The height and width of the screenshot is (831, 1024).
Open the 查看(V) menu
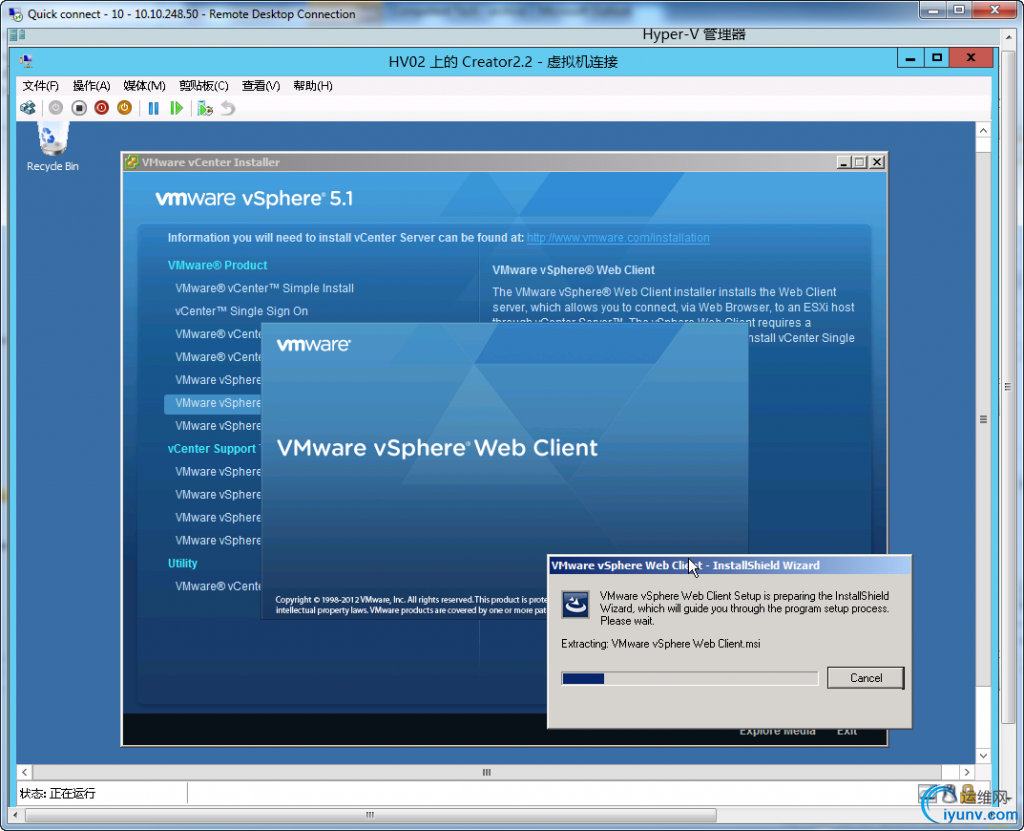261,86
